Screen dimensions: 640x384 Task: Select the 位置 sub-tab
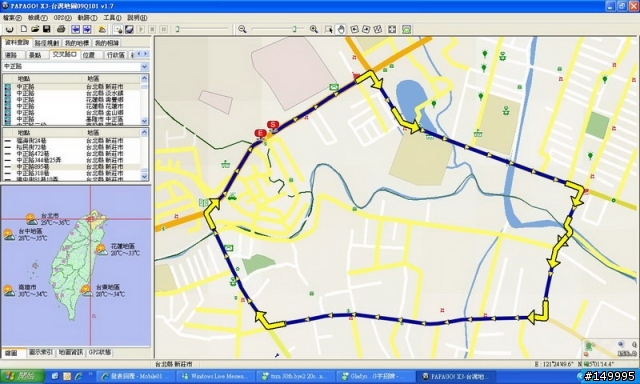pyautogui.click(x=89, y=55)
